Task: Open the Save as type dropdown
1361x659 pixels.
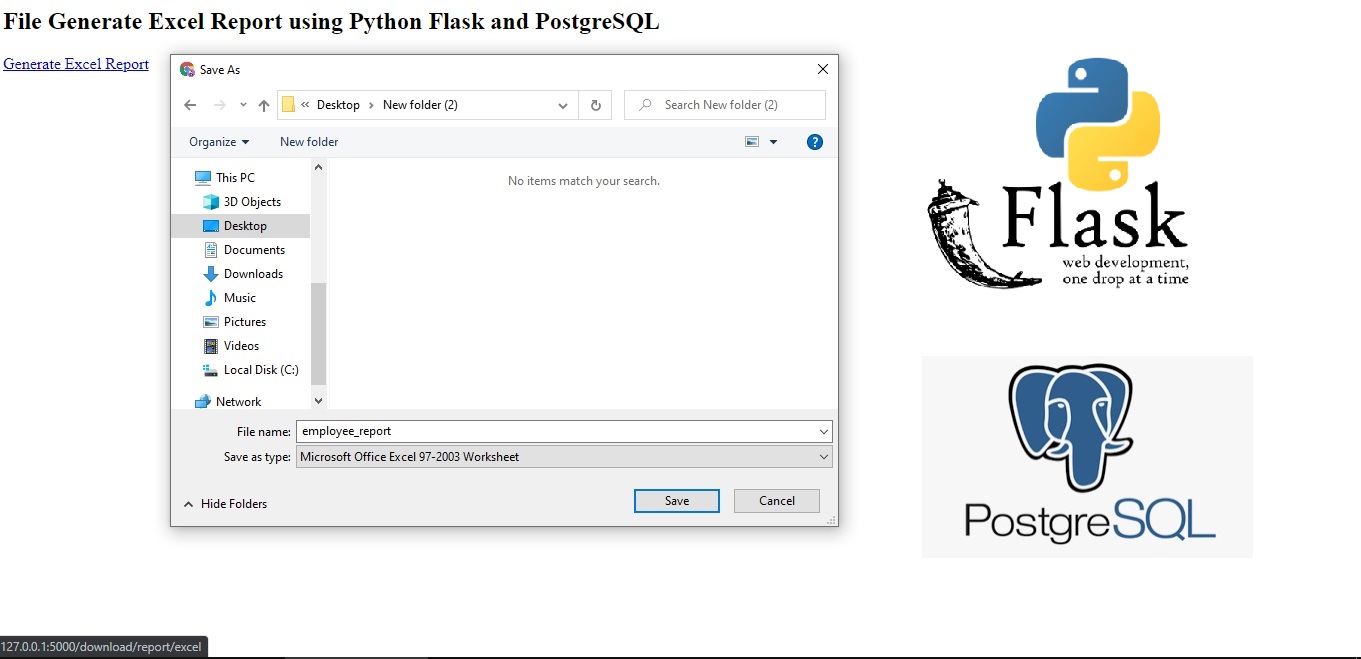Action: click(x=563, y=456)
